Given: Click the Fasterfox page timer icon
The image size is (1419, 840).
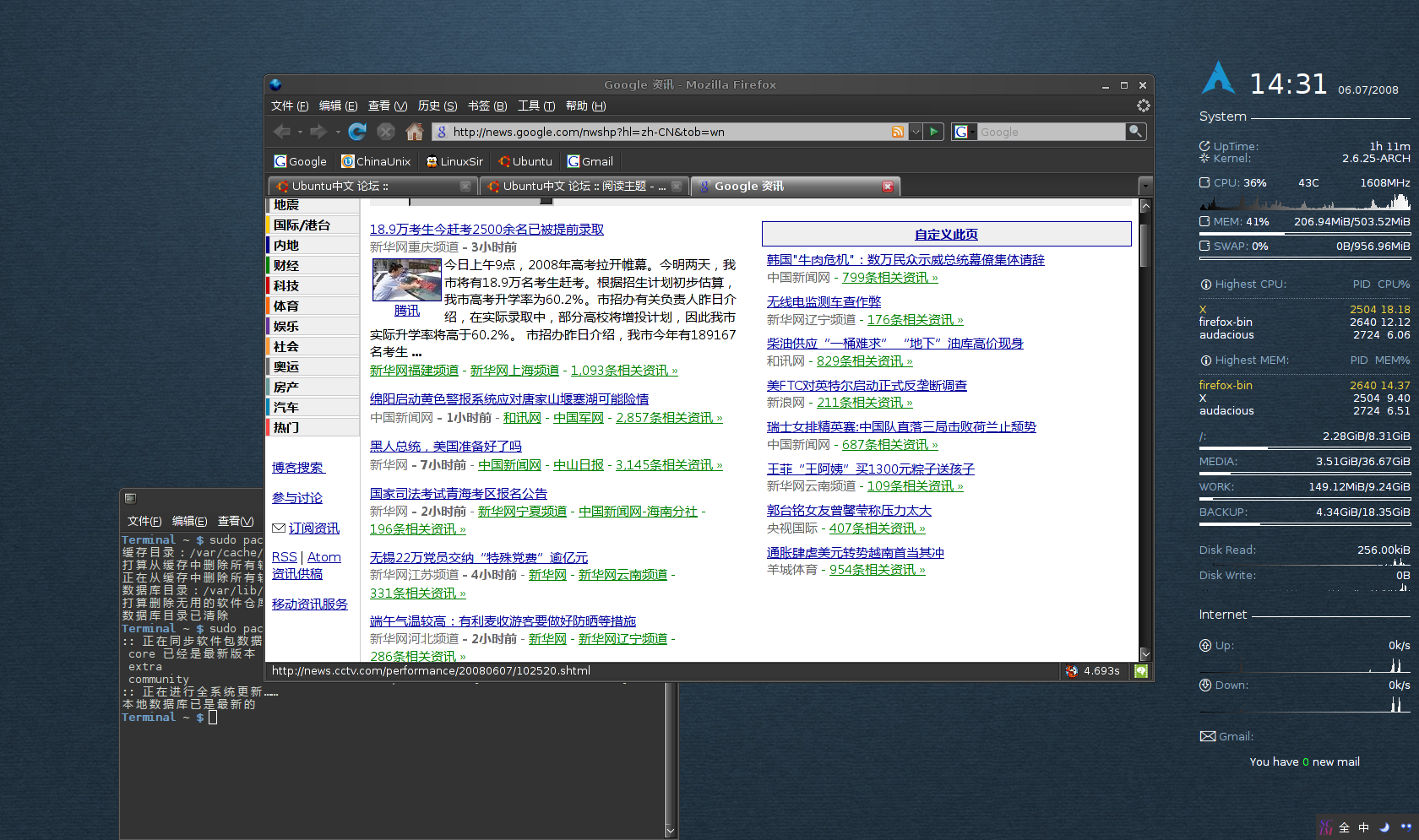Looking at the screenshot, I should tap(1072, 671).
